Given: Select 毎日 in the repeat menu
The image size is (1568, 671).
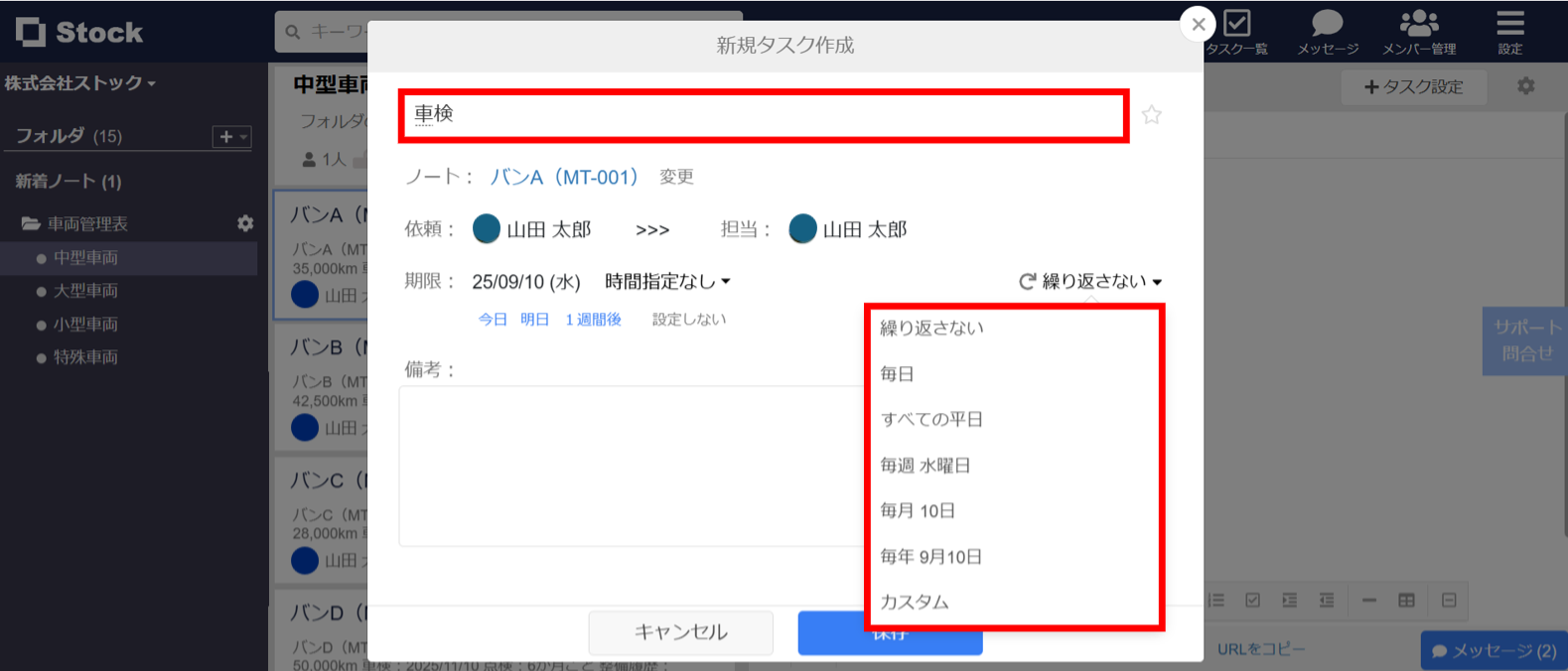Looking at the screenshot, I should point(1013,374).
